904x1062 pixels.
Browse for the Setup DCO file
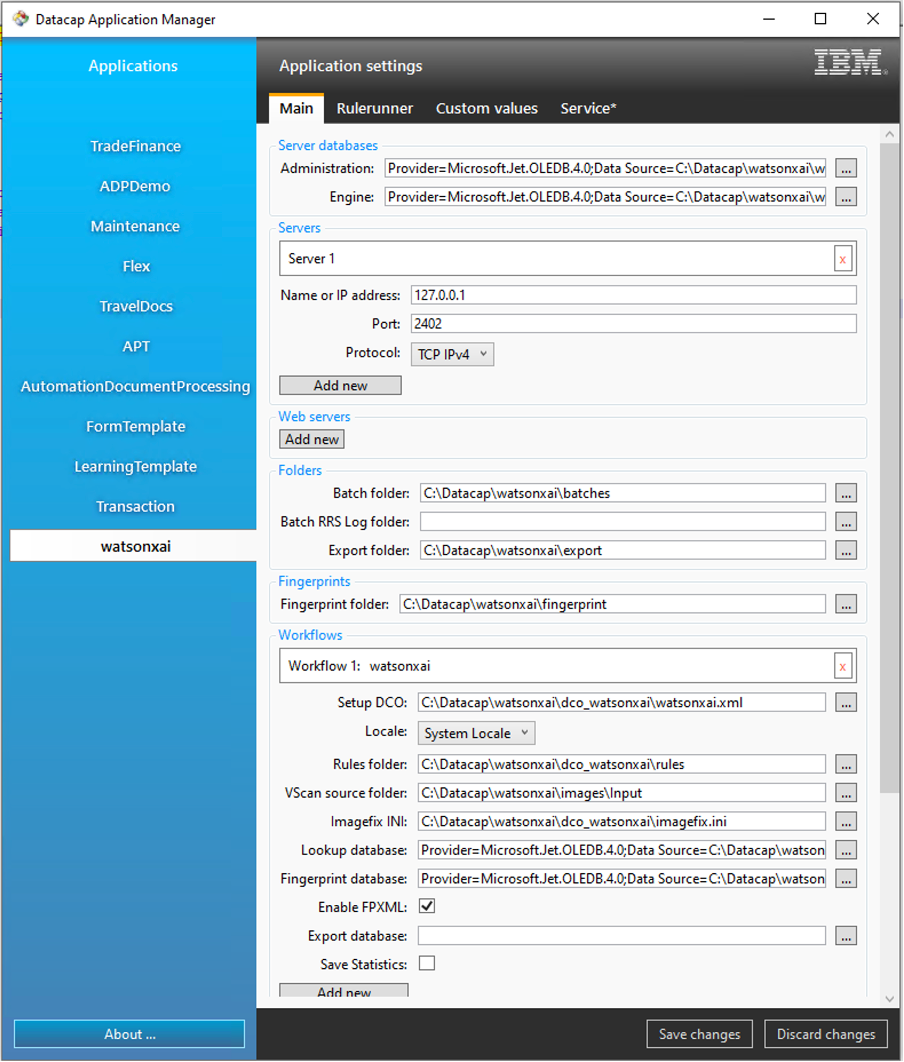[846, 703]
